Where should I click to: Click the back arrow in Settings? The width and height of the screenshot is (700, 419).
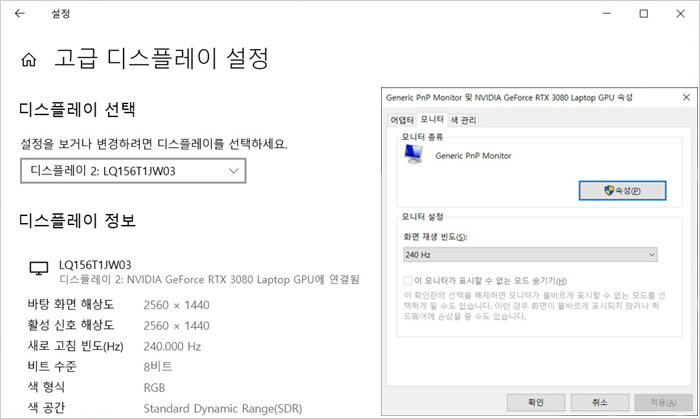click(19, 14)
